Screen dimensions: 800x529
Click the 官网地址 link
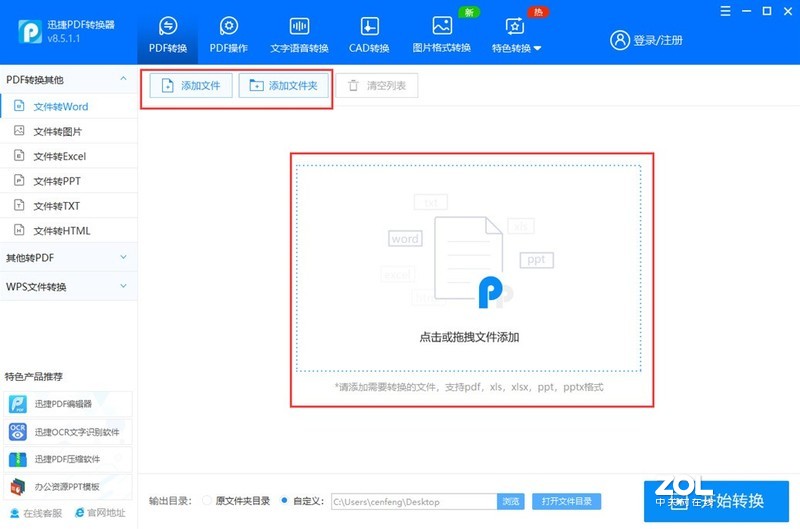[100, 513]
